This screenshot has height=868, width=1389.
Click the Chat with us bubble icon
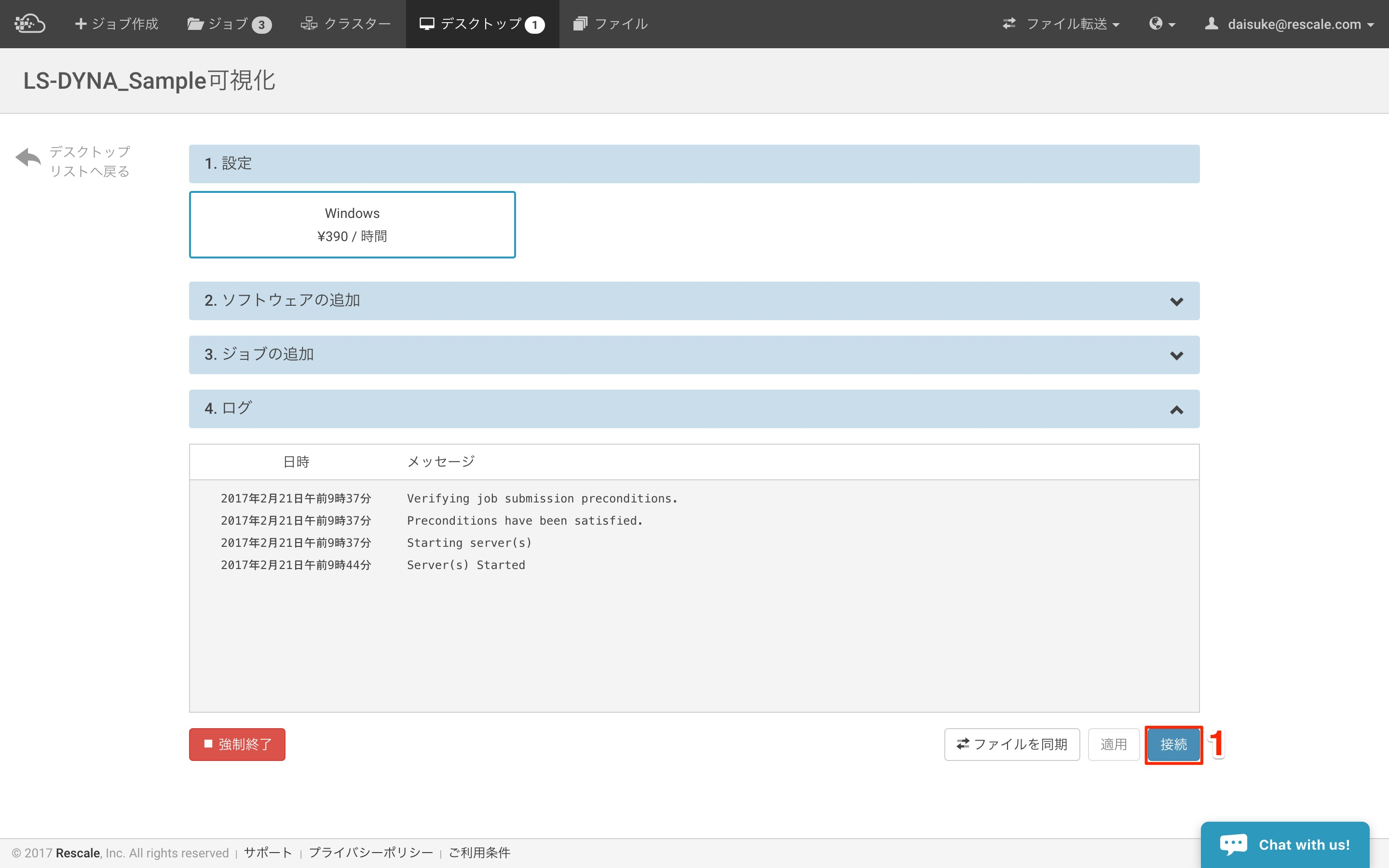1233,844
